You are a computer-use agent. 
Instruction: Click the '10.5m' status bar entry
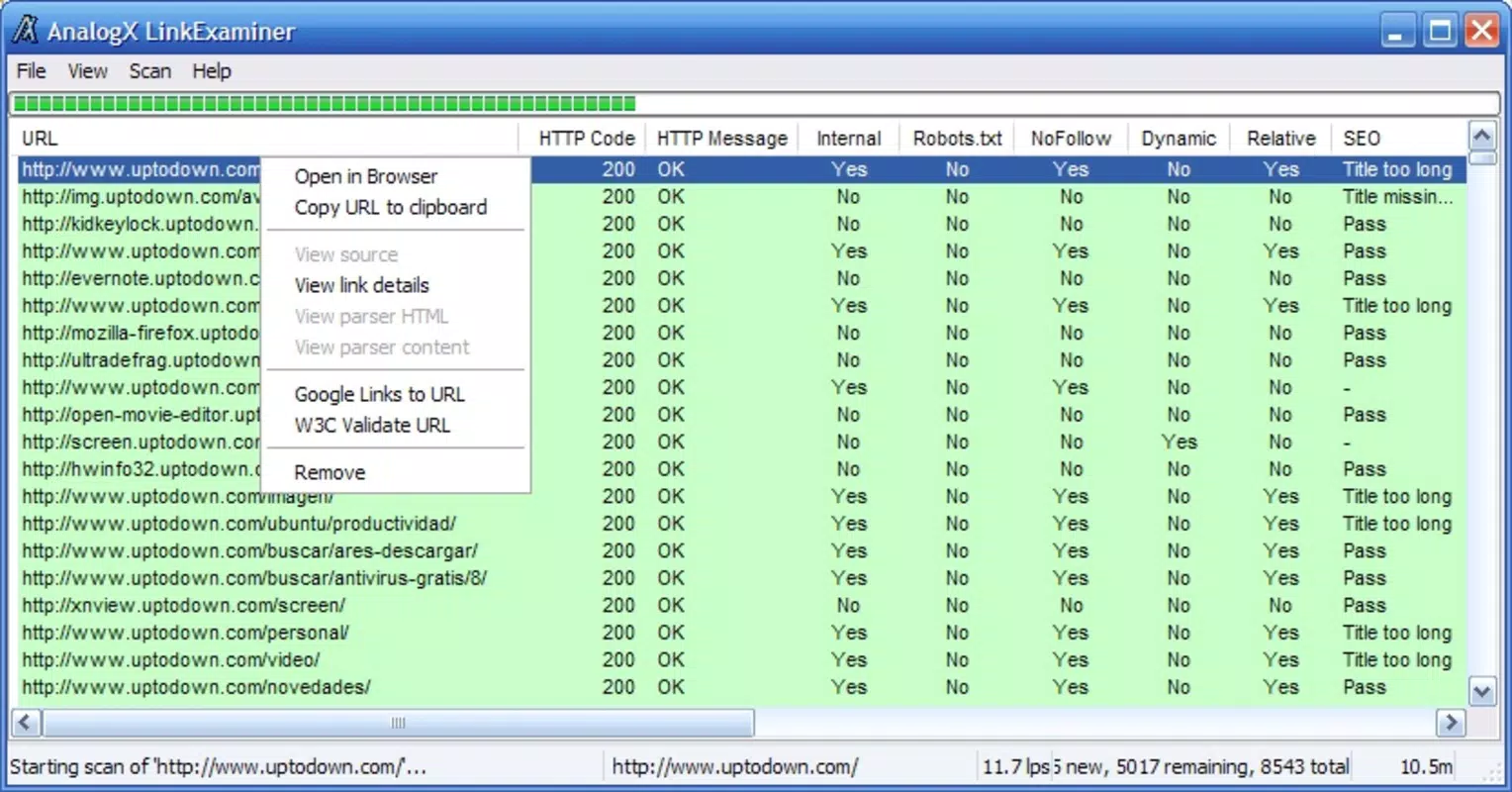click(1426, 766)
